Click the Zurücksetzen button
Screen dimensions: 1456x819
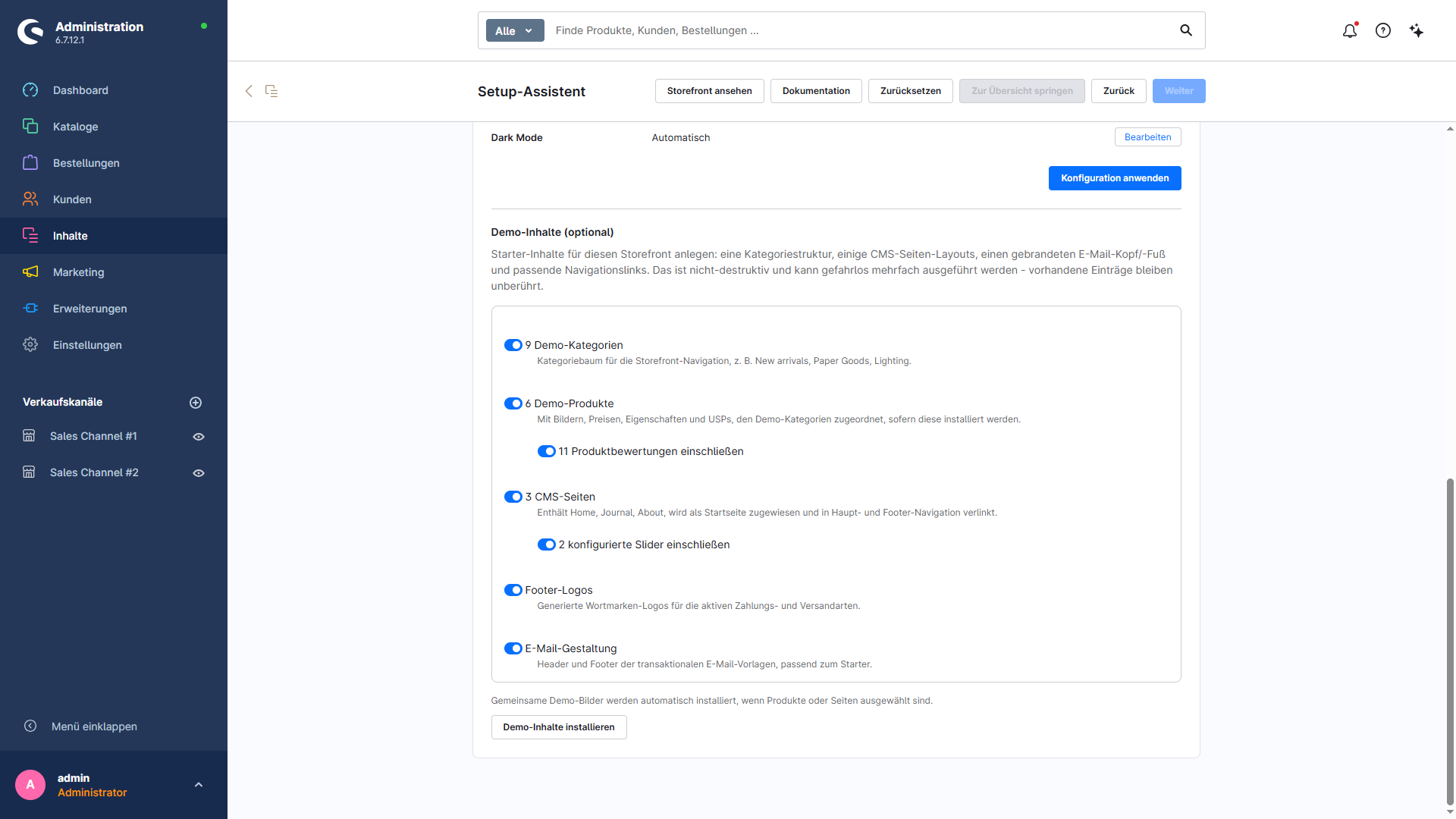(911, 91)
